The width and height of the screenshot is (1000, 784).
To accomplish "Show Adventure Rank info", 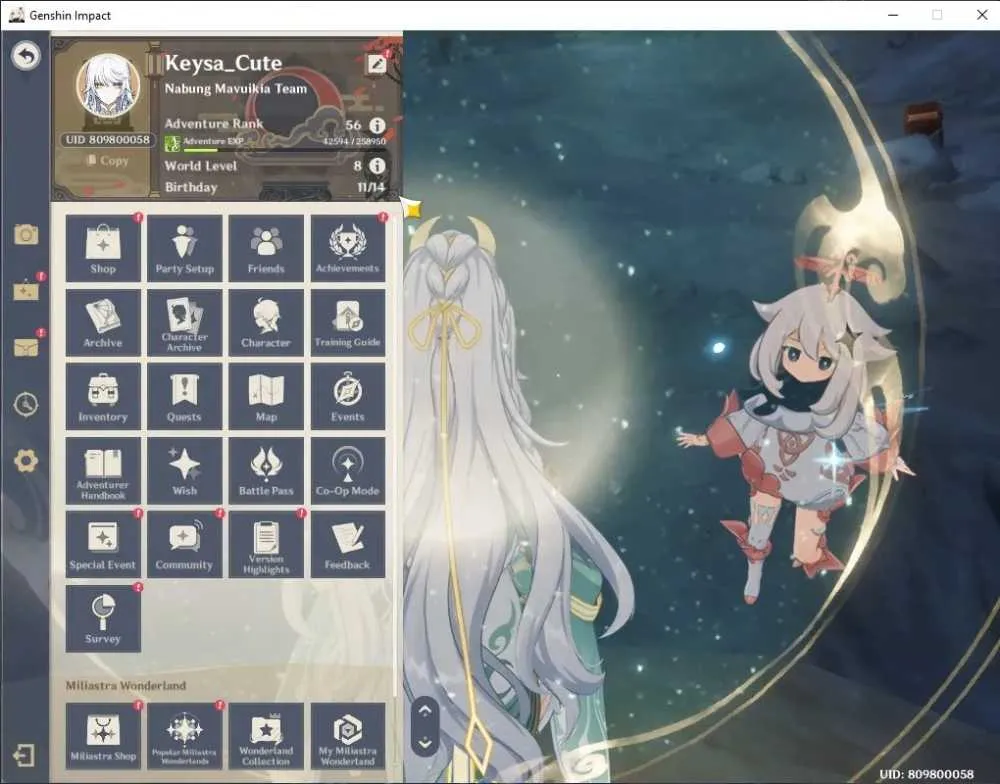I will 378,125.
